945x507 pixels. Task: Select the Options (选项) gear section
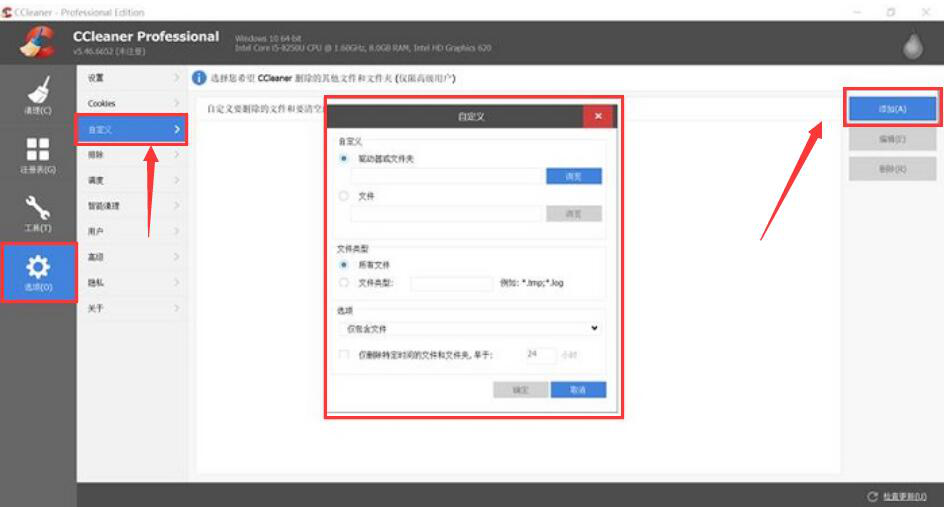click(39, 272)
